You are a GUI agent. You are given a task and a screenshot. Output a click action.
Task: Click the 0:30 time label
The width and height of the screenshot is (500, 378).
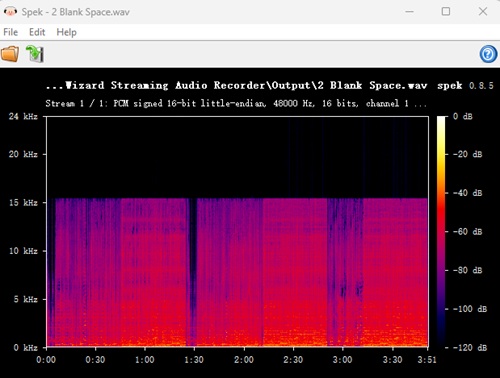(95, 360)
